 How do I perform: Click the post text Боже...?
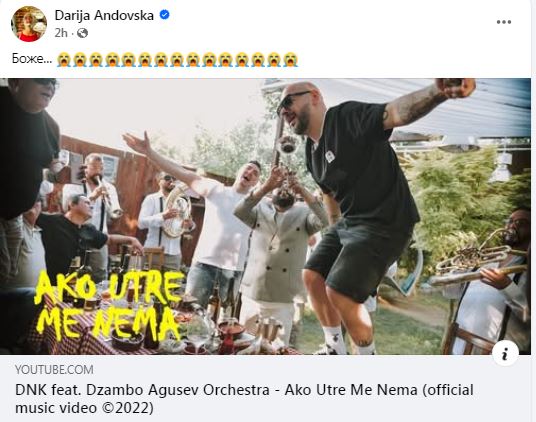32,59
